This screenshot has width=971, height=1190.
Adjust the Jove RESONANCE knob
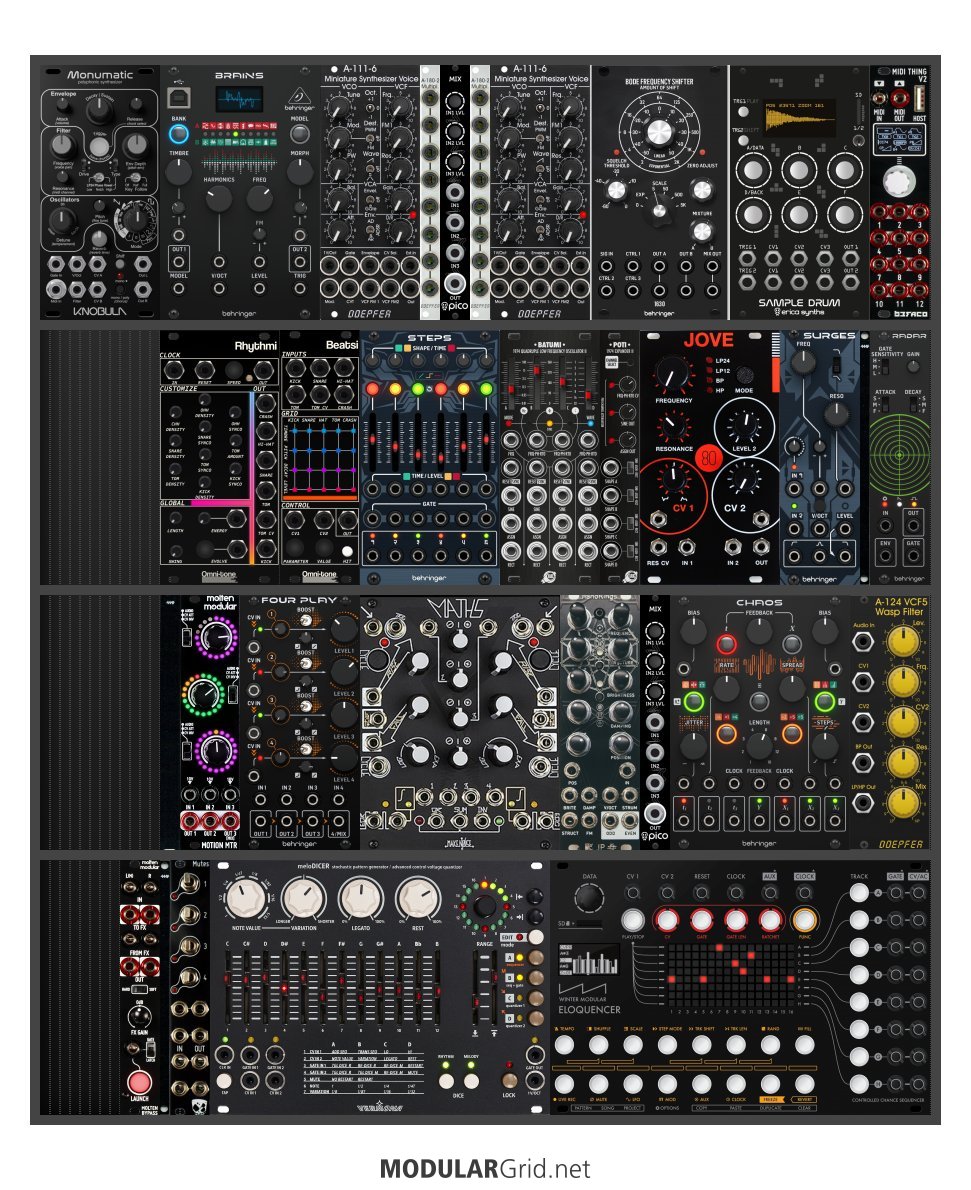click(673, 427)
